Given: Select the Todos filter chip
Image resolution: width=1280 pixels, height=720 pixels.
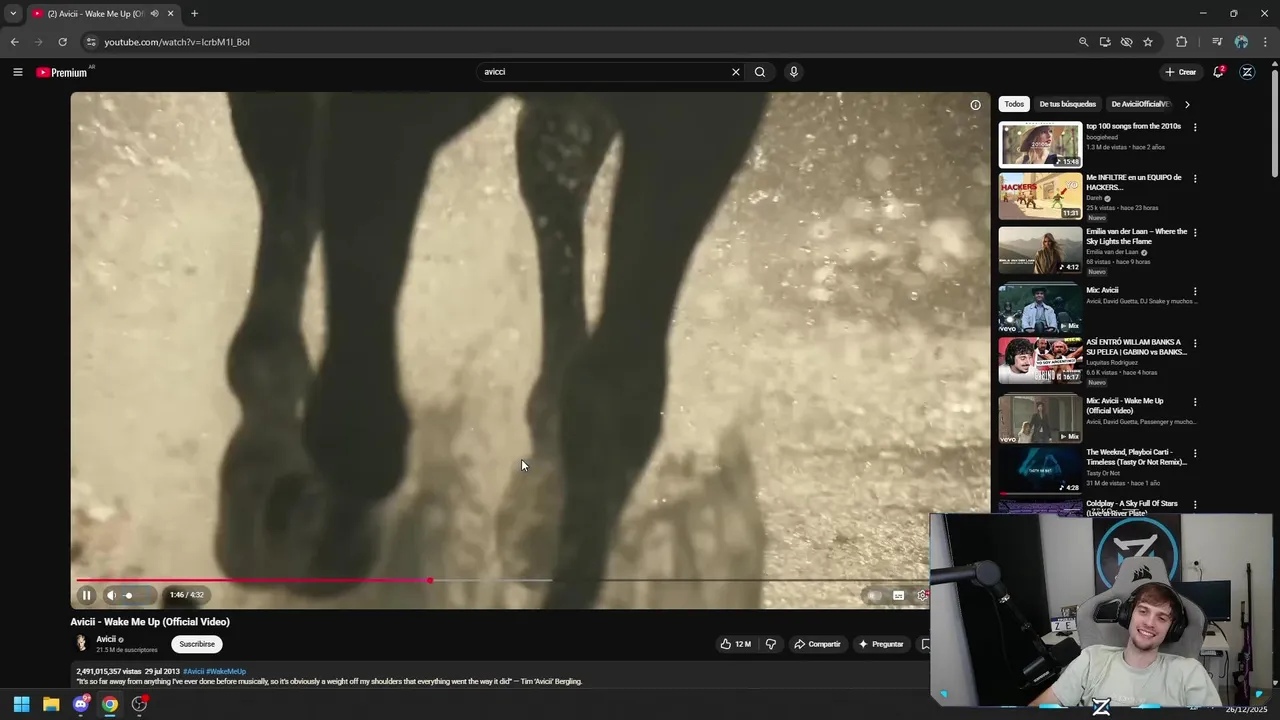Looking at the screenshot, I should click(x=1014, y=104).
